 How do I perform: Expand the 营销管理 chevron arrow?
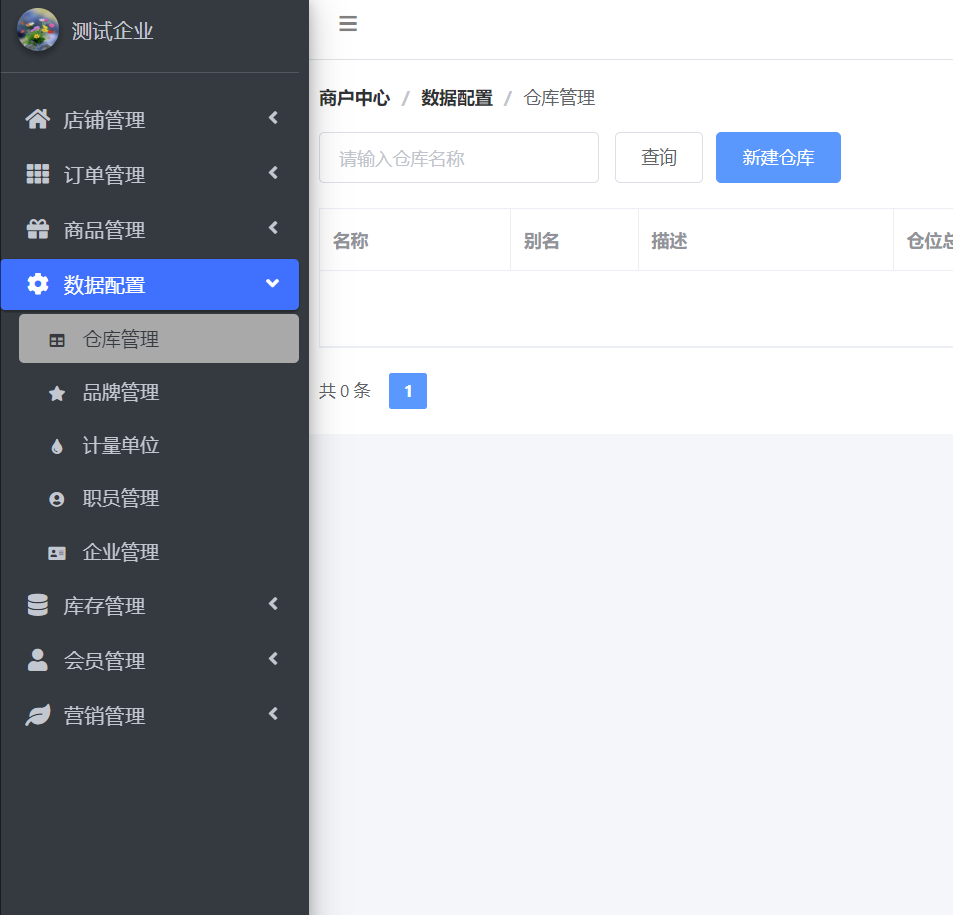[x=273, y=715]
